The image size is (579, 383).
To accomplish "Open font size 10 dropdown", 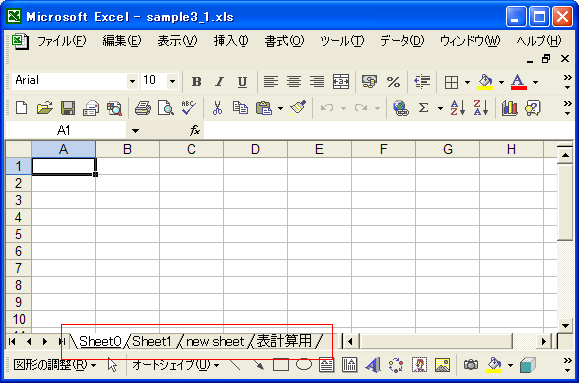I will tap(172, 81).
